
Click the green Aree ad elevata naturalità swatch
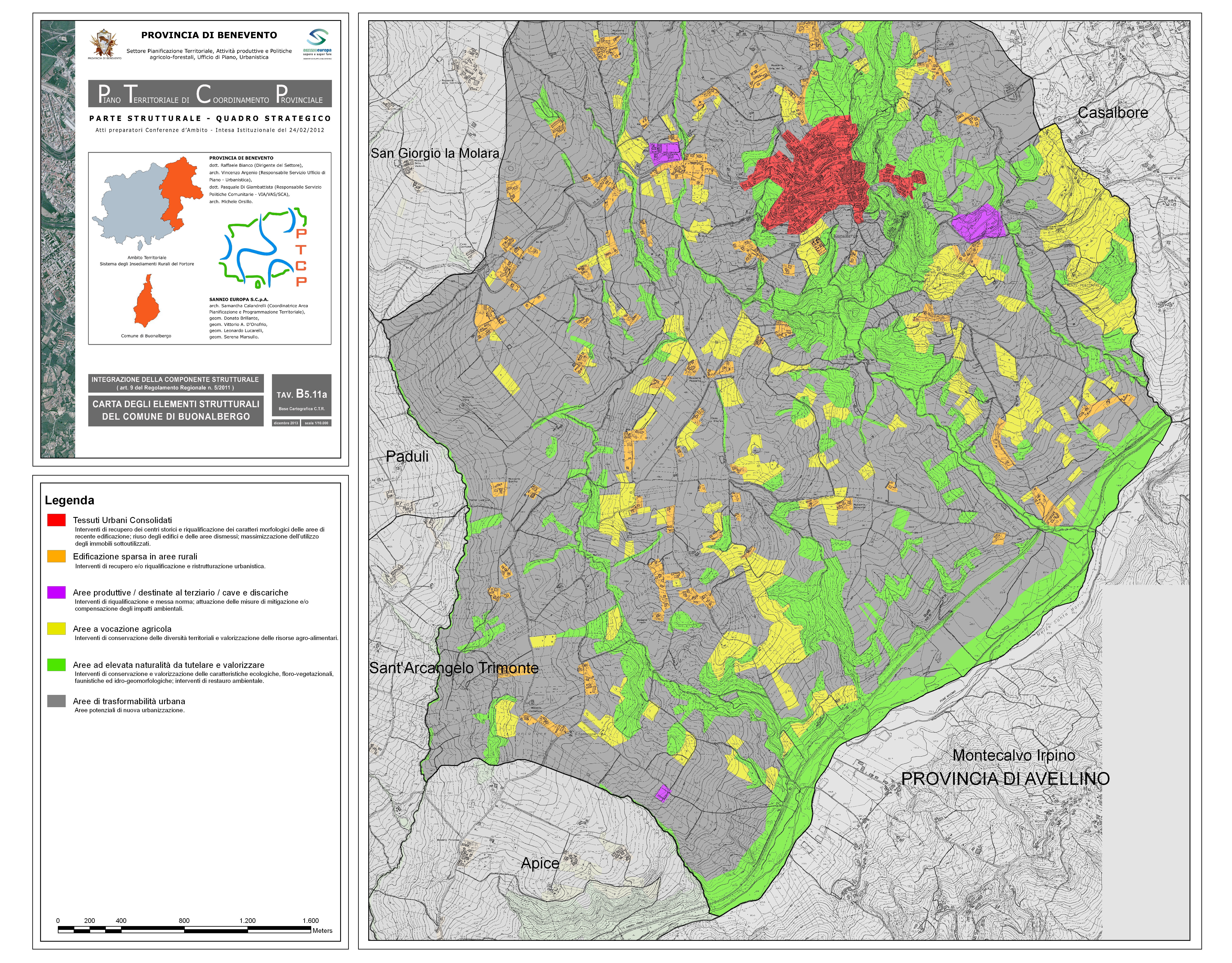coord(56,665)
